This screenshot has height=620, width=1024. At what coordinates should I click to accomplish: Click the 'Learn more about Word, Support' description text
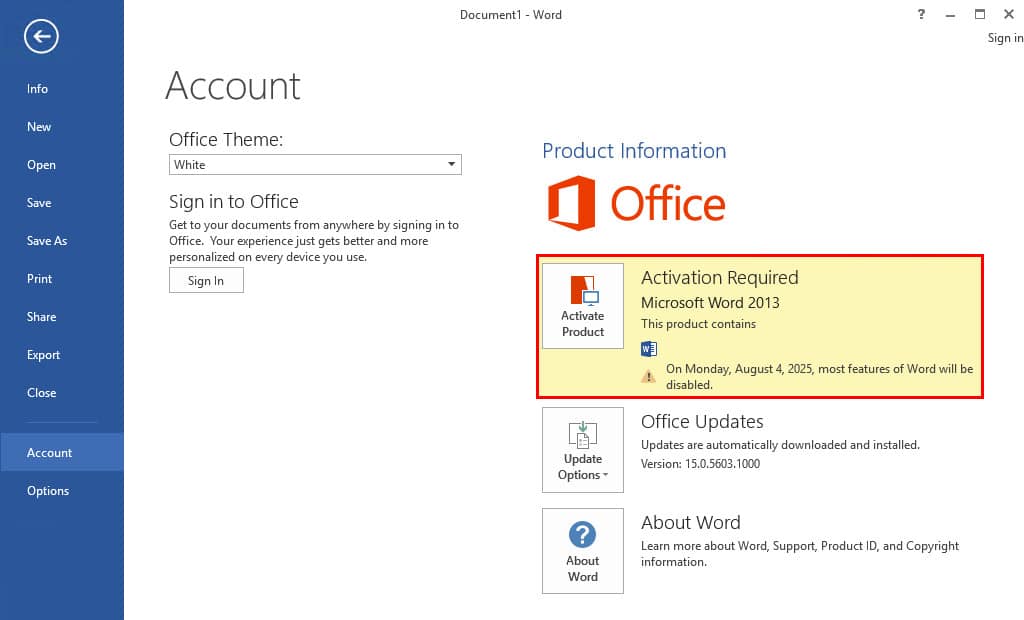pos(800,553)
